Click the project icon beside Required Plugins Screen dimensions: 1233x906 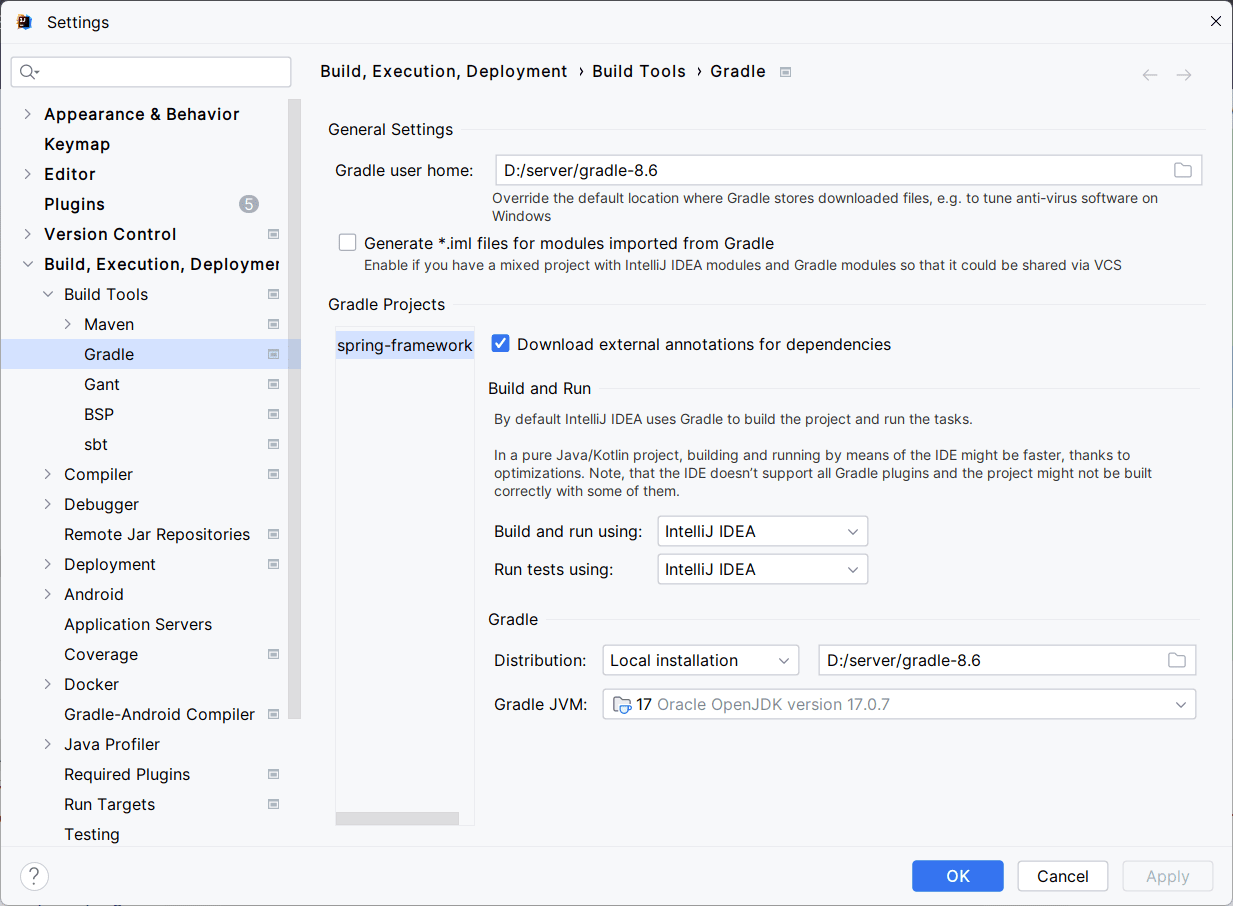[x=273, y=774]
